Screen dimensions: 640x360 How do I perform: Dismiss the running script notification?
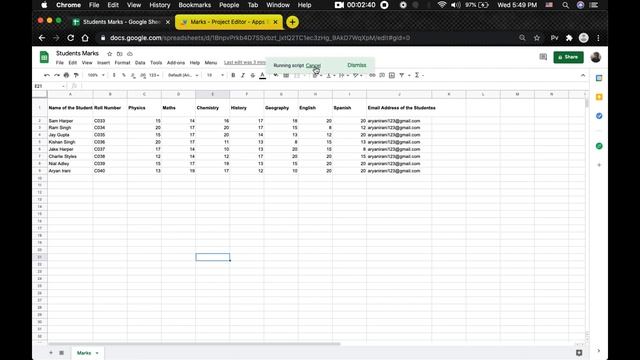point(357,65)
